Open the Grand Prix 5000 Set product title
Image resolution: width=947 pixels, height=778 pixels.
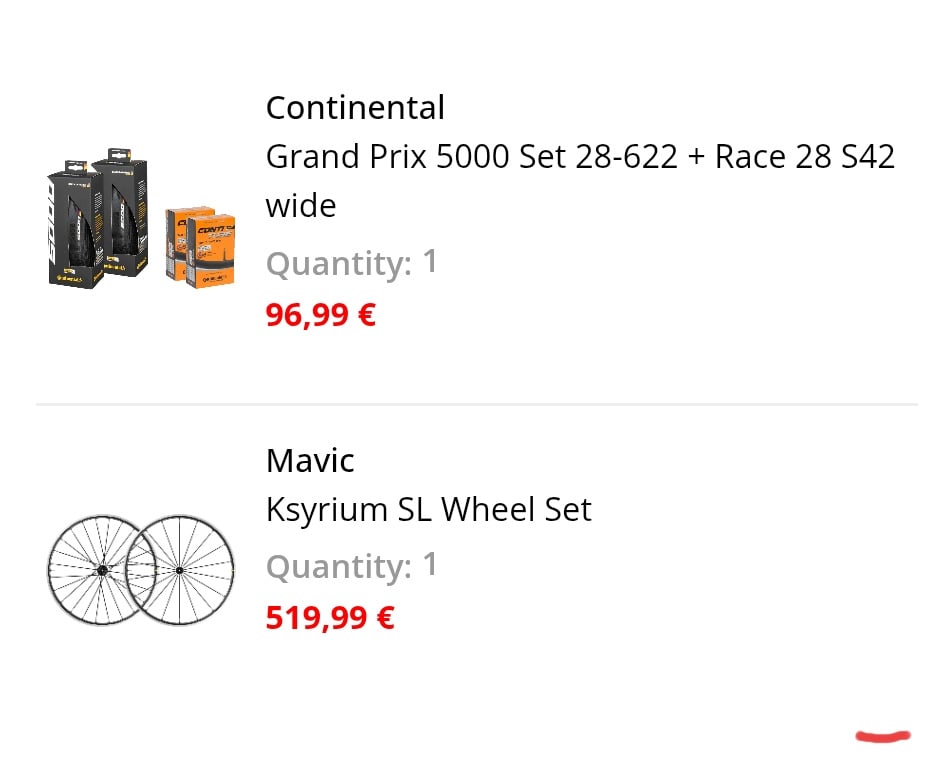click(x=580, y=181)
